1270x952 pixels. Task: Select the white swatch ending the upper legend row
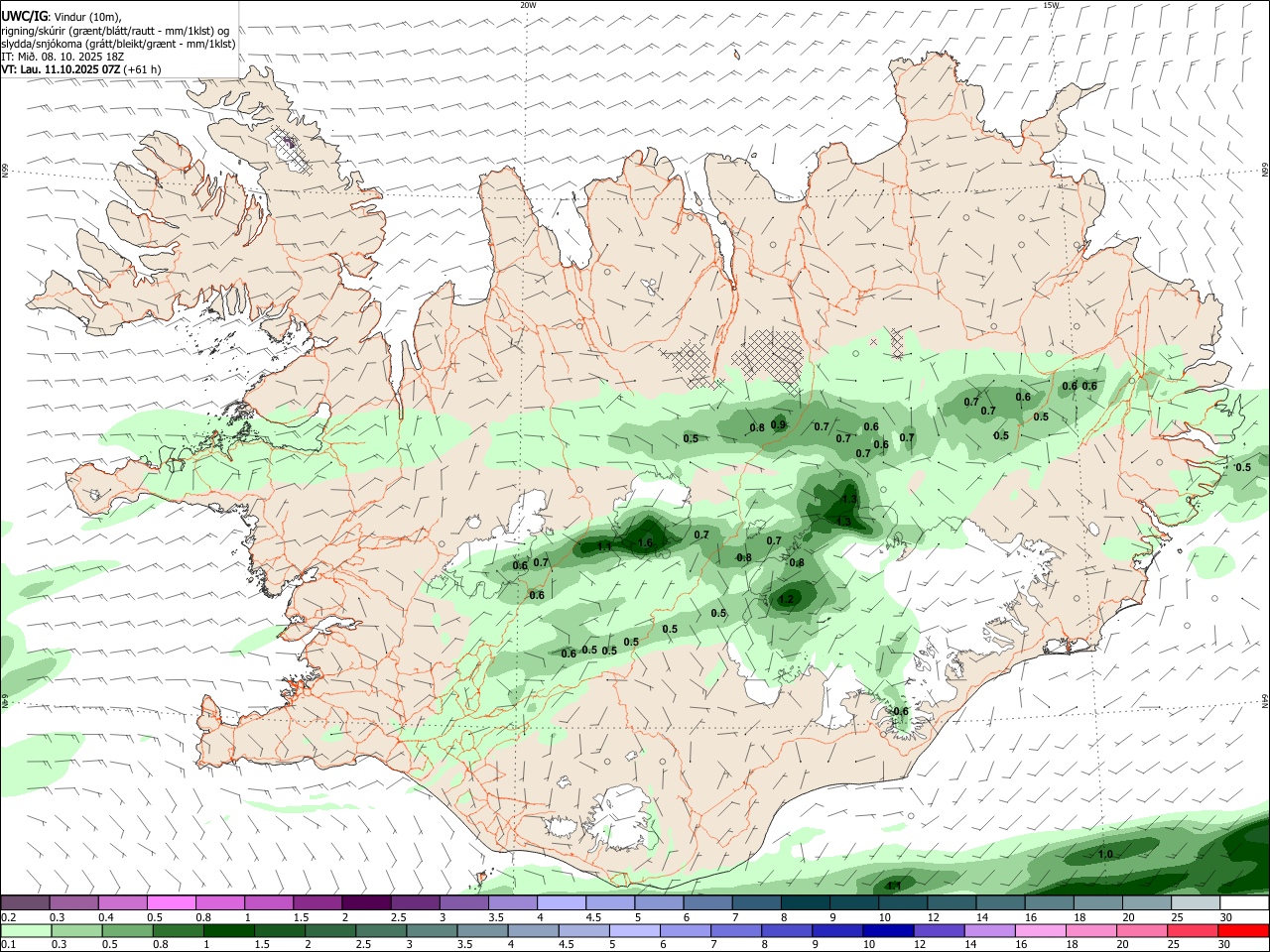(x=1244, y=903)
